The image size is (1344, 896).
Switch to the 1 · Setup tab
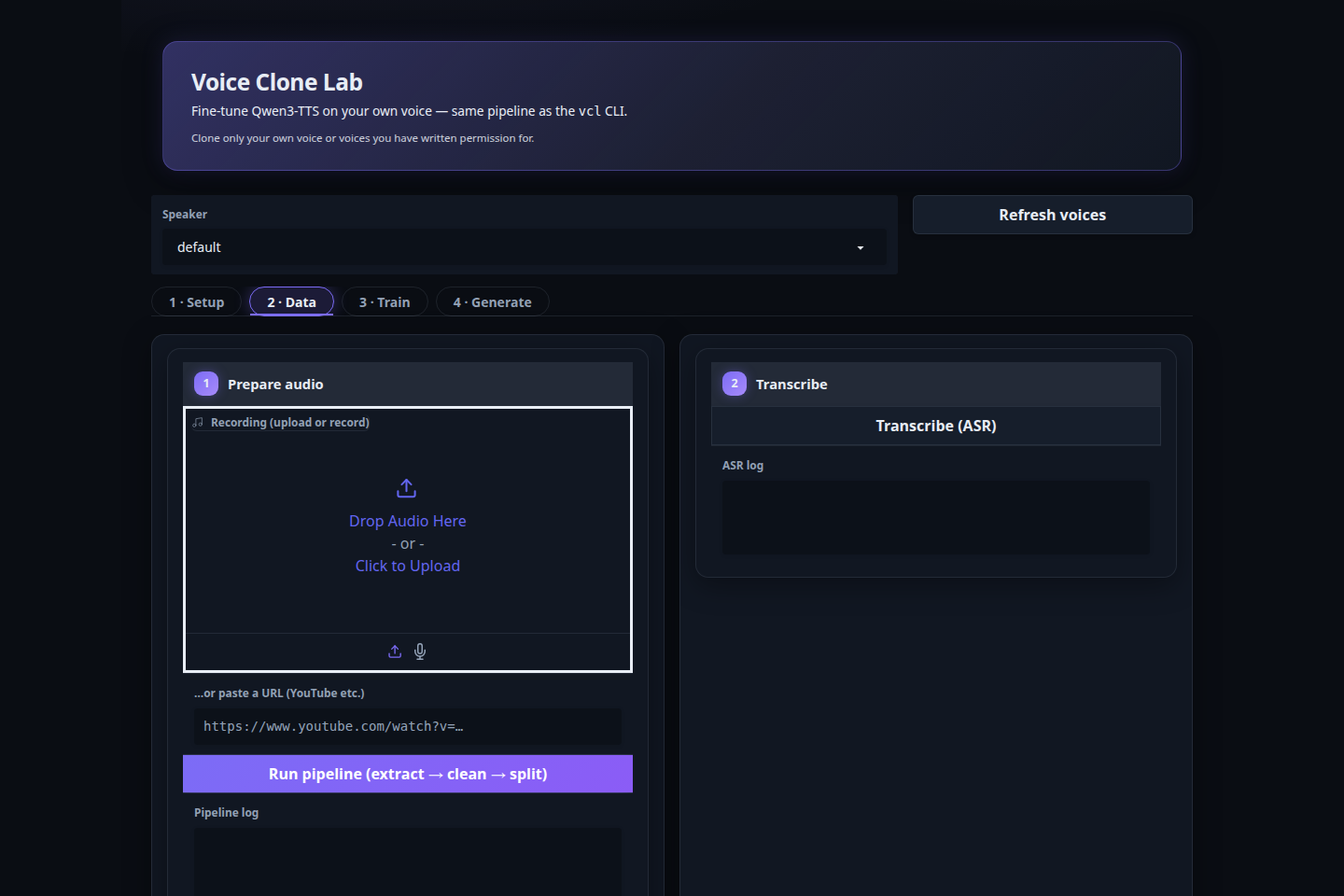(x=196, y=302)
